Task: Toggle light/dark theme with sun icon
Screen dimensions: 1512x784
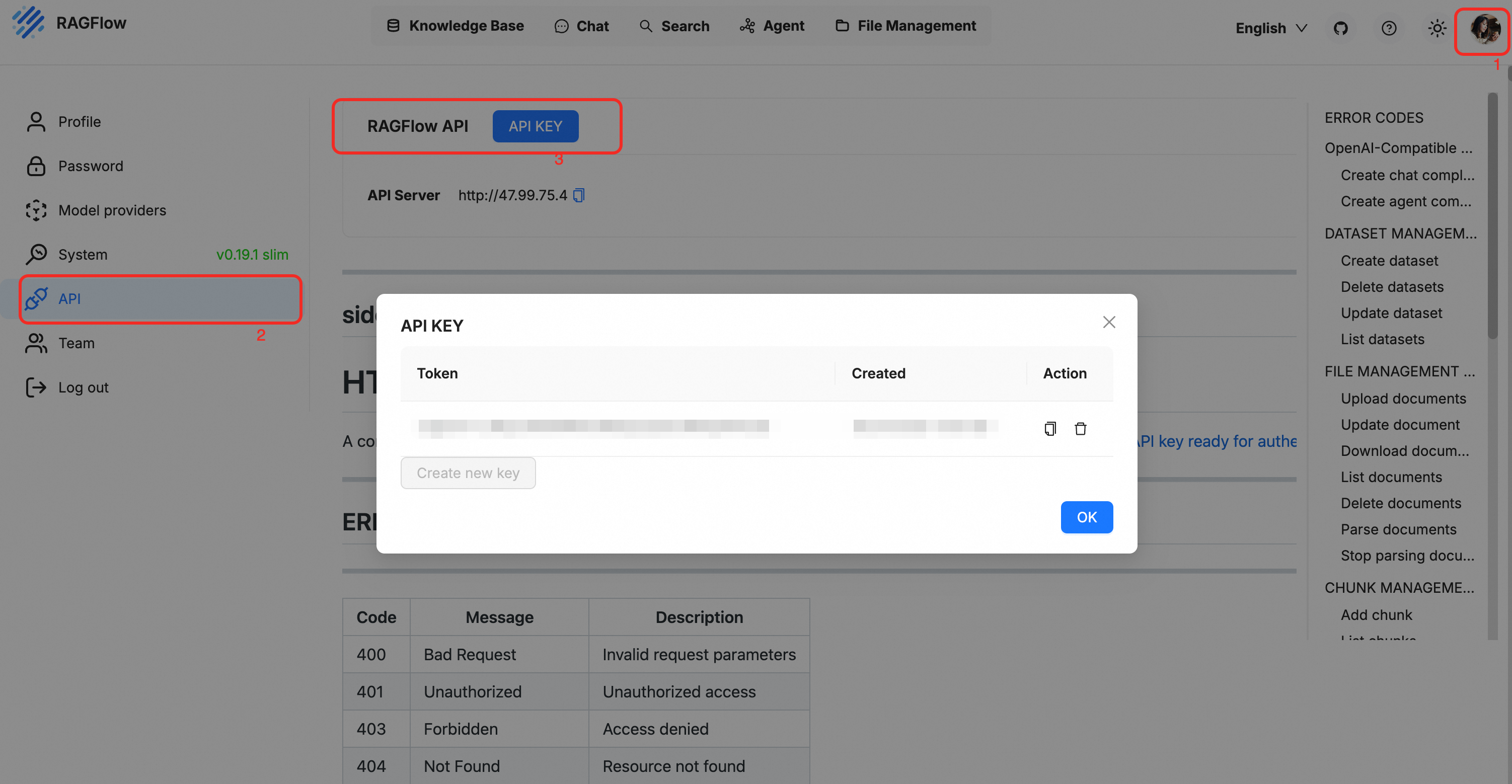Action: point(1437,28)
